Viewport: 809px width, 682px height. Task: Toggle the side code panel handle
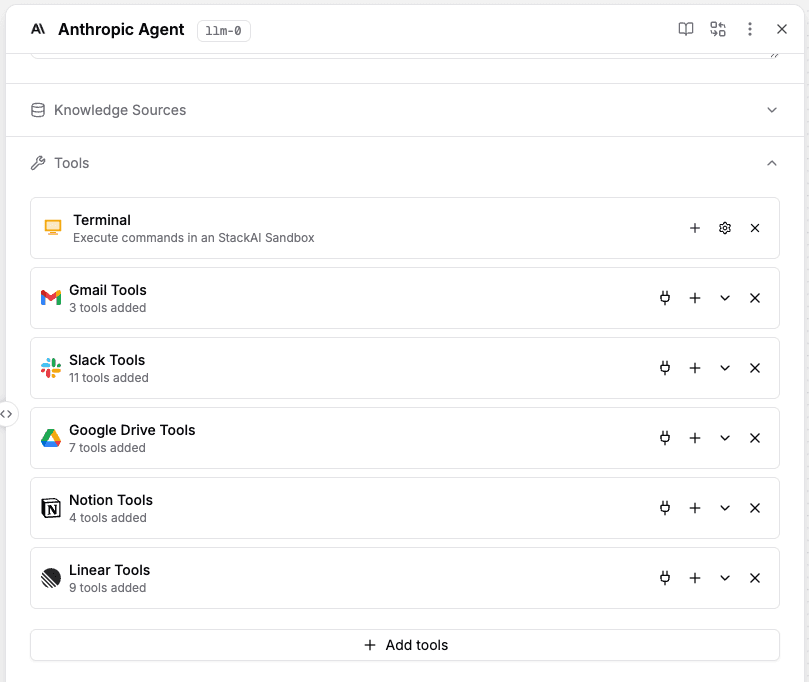(x=7, y=414)
